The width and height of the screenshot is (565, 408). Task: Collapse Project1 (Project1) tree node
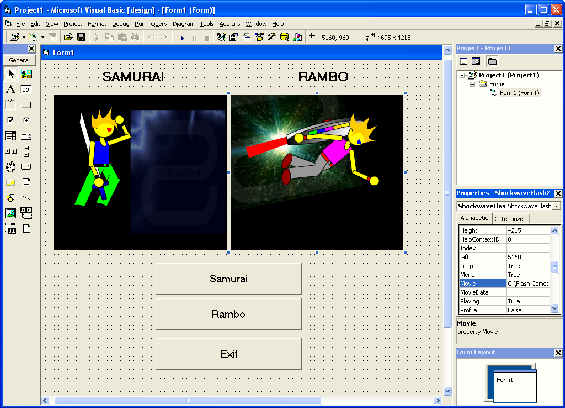pyautogui.click(x=464, y=75)
